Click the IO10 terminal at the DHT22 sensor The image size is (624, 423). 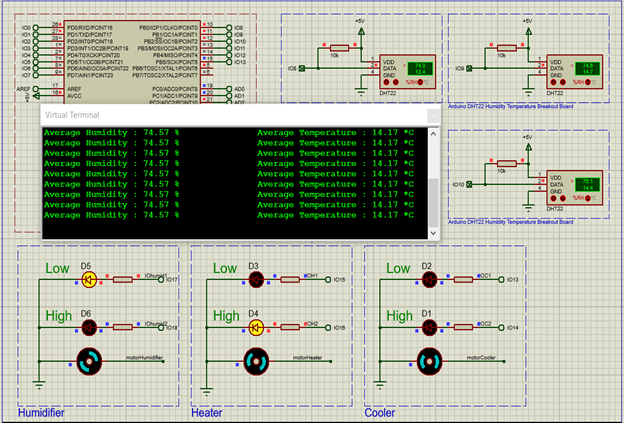click(x=470, y=184)
